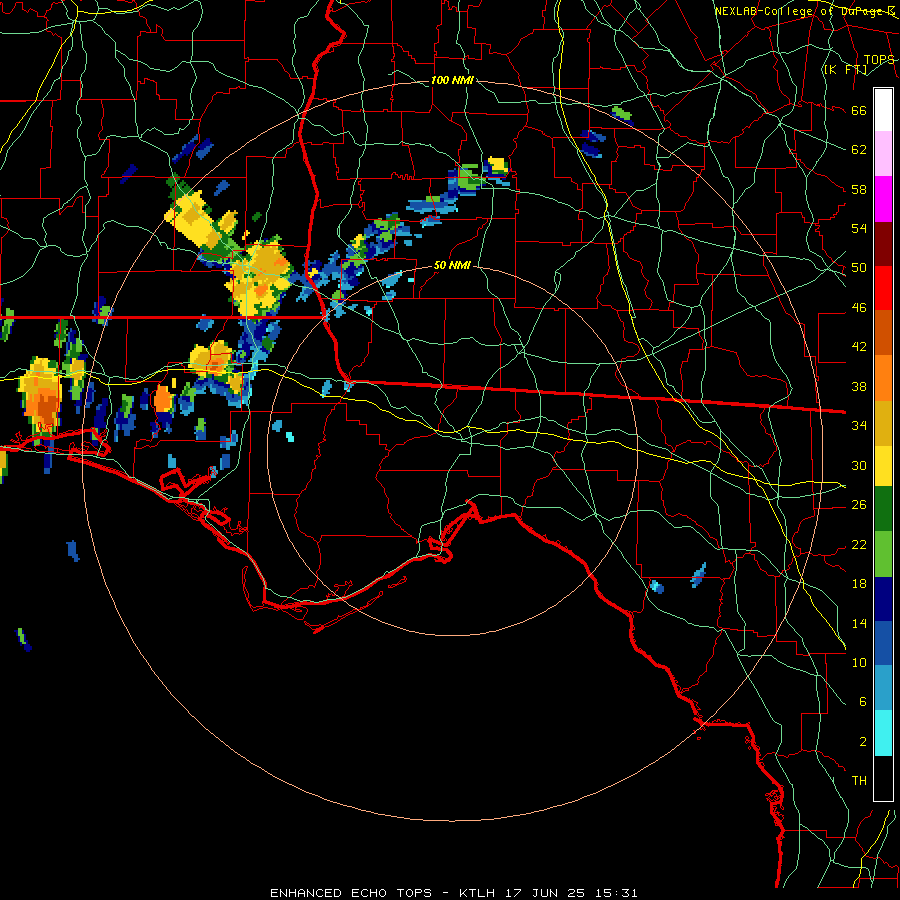Click the "50 NMI" range ring label
The image size is (900, 900).
(x=452, y=265)
